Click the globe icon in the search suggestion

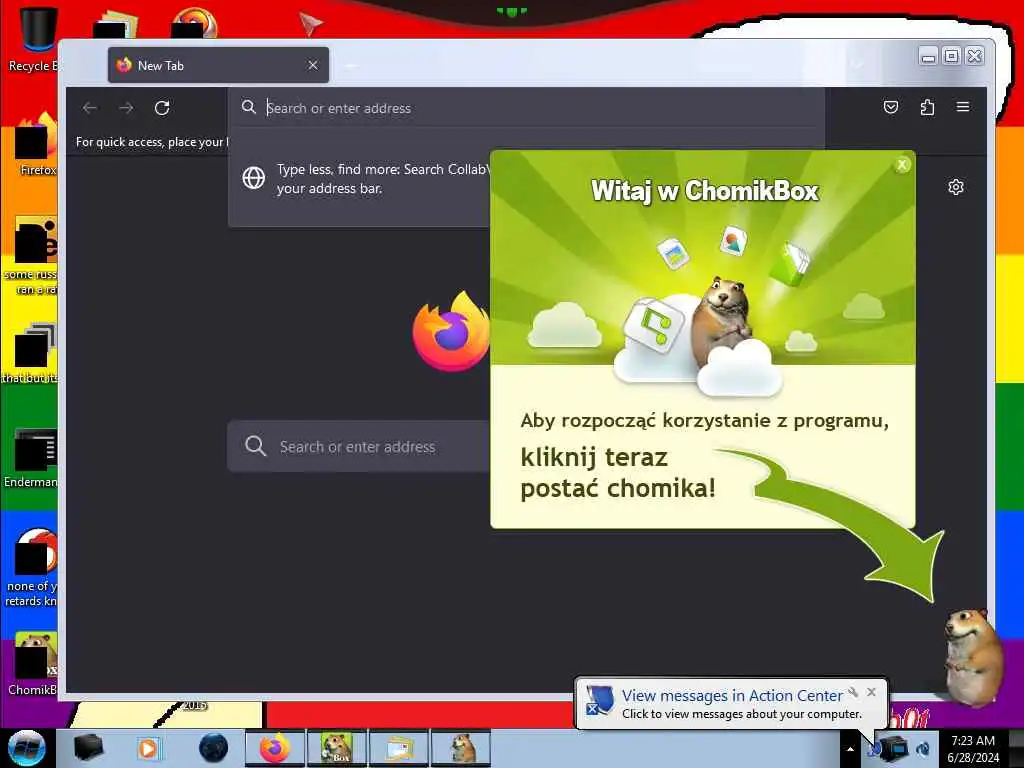[x=253, y=178]
